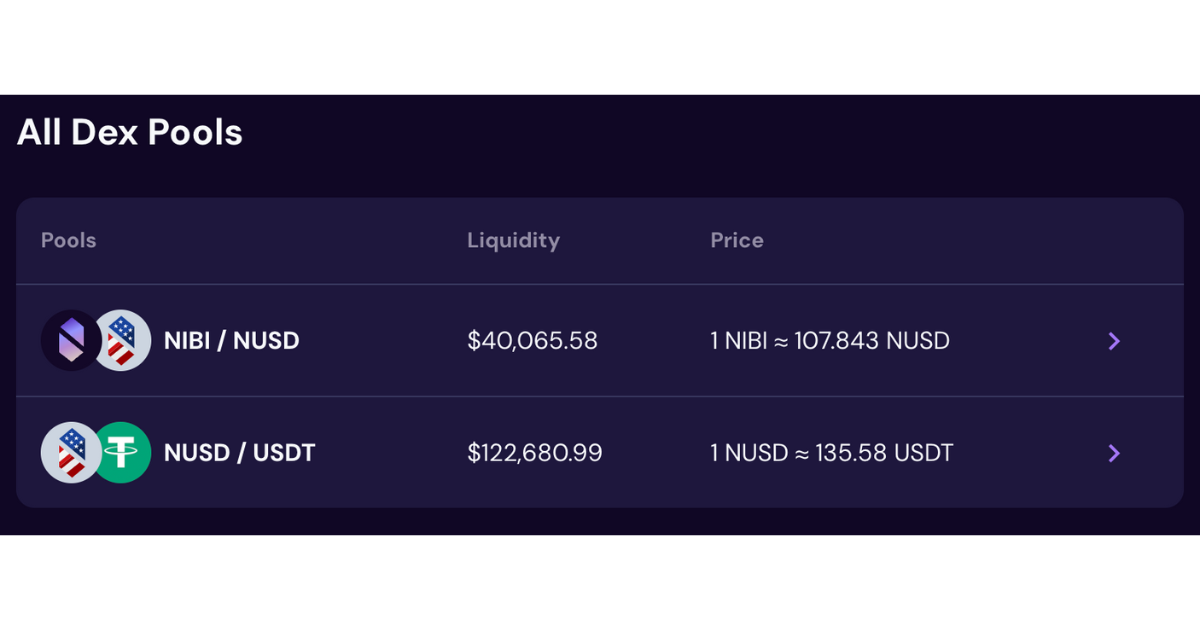1200x630 pixels.
Task: Select the $122,680.99 liquidity value
Action: click(535, 453)
